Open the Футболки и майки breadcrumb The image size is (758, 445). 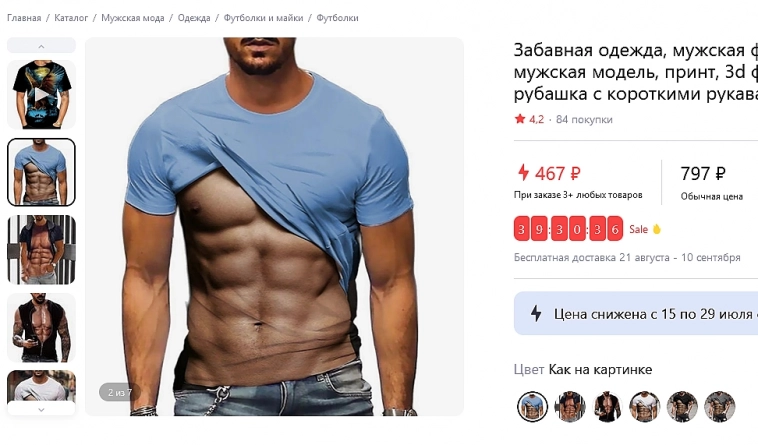click(x=263, y=18)
